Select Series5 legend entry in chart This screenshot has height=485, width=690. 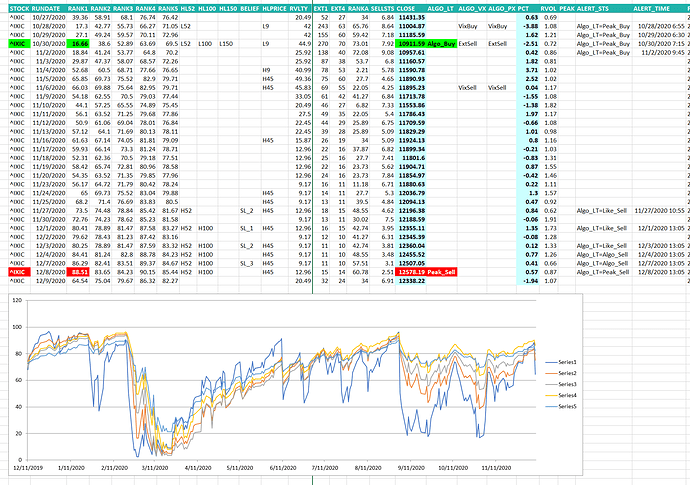pos(566,406)
